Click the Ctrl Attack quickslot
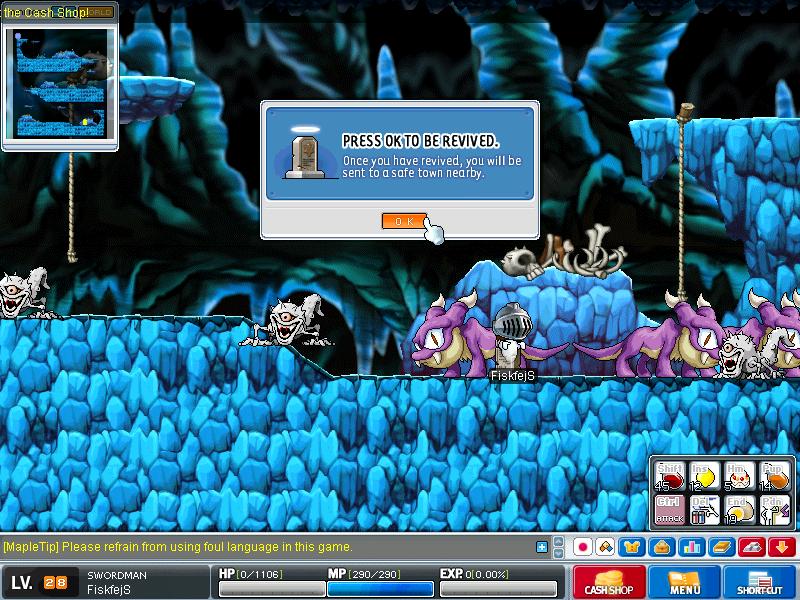Viewport: 800px width, 600px height. pyautogui.click(x=670, y=510)
